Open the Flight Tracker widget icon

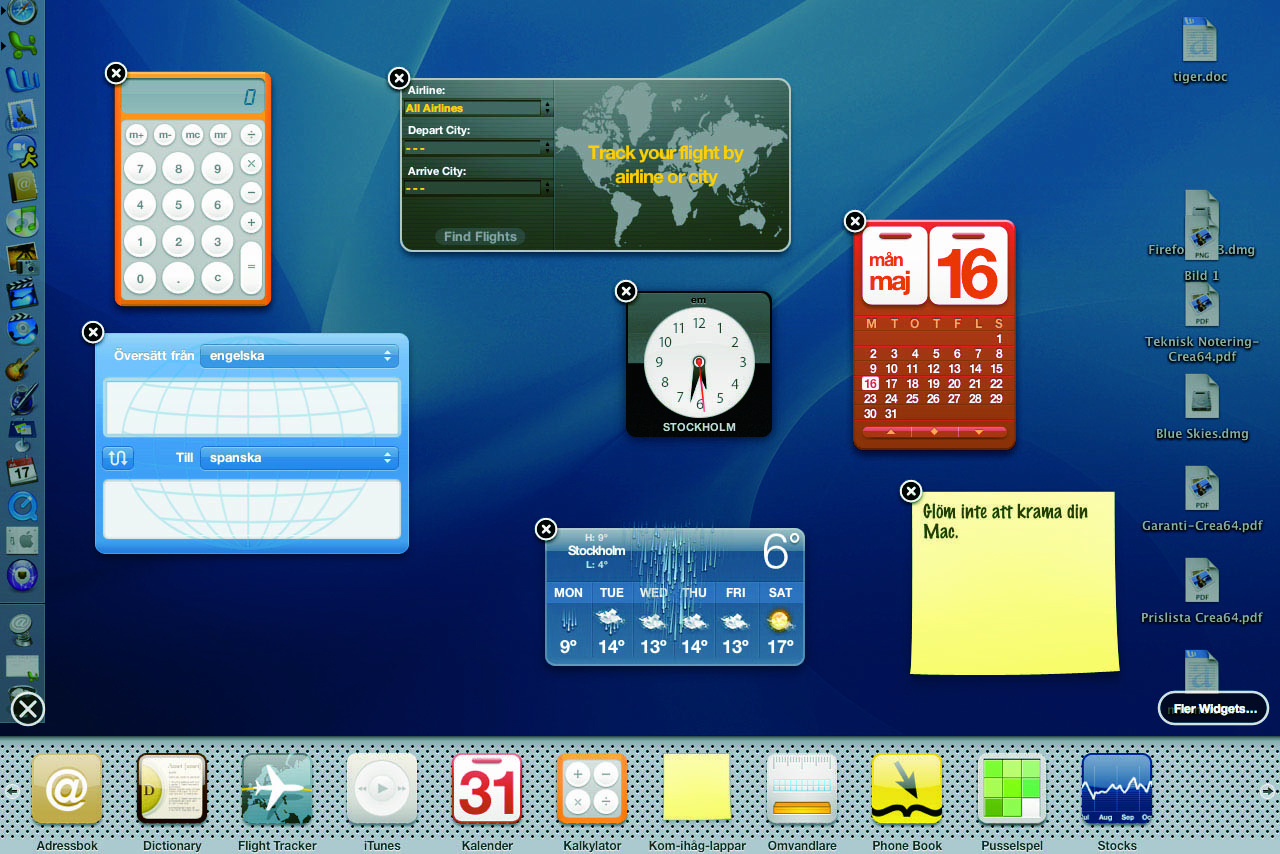click(x=277, y=788)
